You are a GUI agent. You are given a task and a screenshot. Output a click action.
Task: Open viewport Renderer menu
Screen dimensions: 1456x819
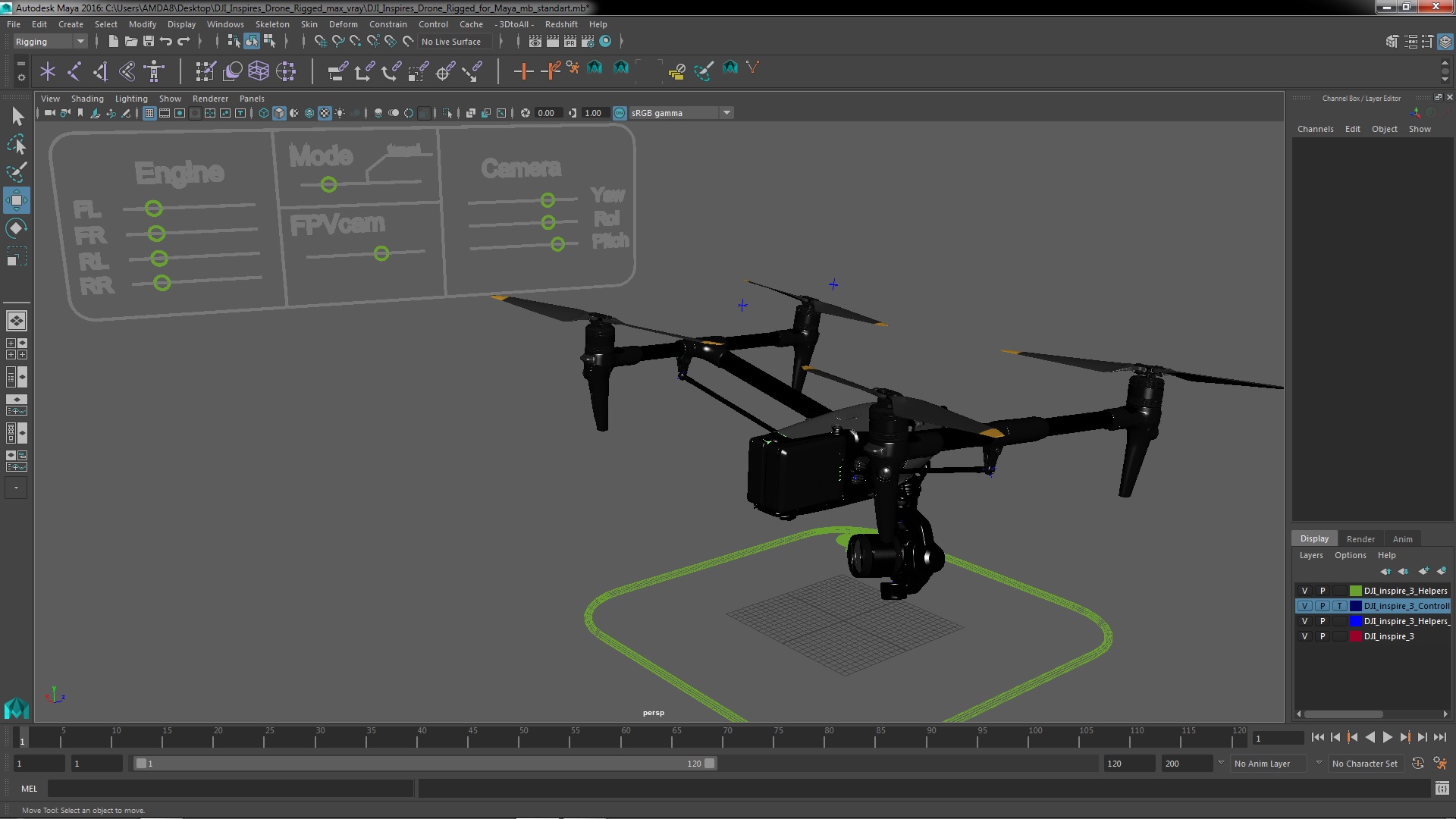coord(210,99)
